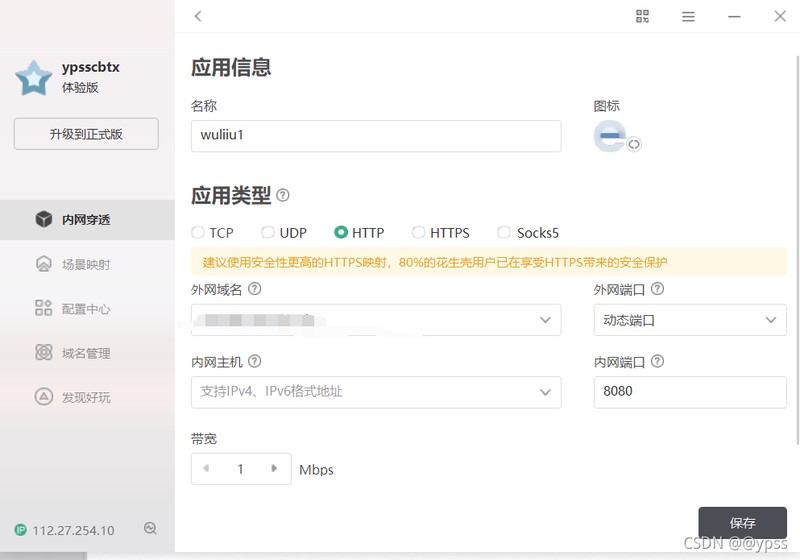Click the HTTPS recommendation notice text

[x=435, y=263]
